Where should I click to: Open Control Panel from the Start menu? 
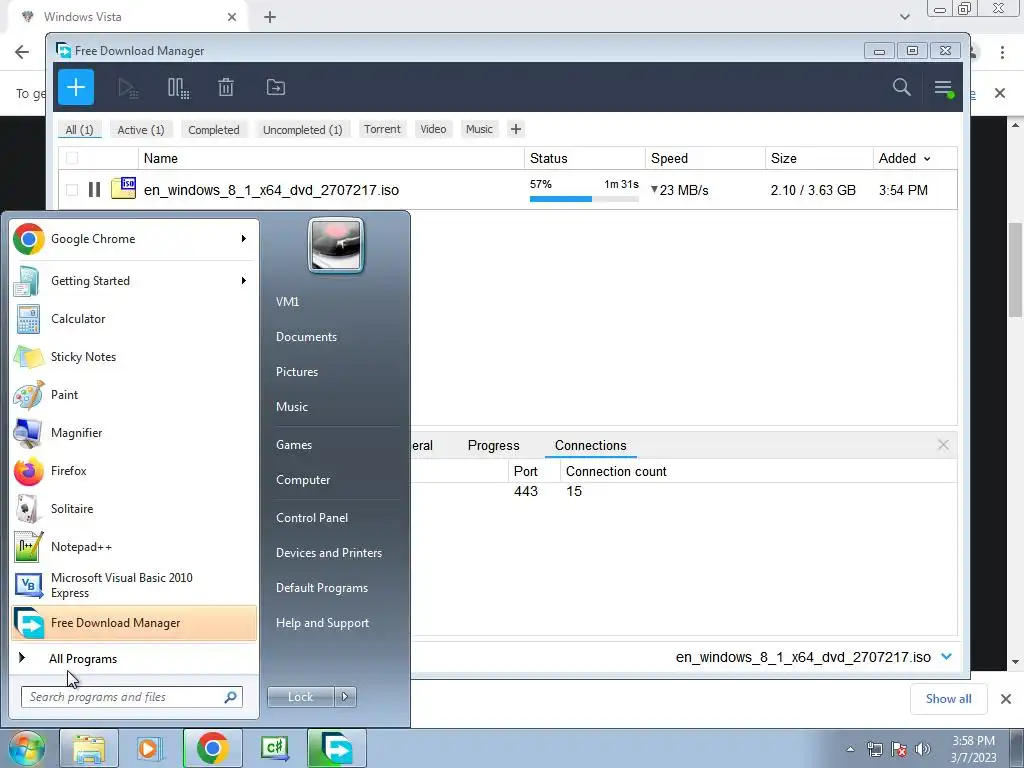(312, 518)
